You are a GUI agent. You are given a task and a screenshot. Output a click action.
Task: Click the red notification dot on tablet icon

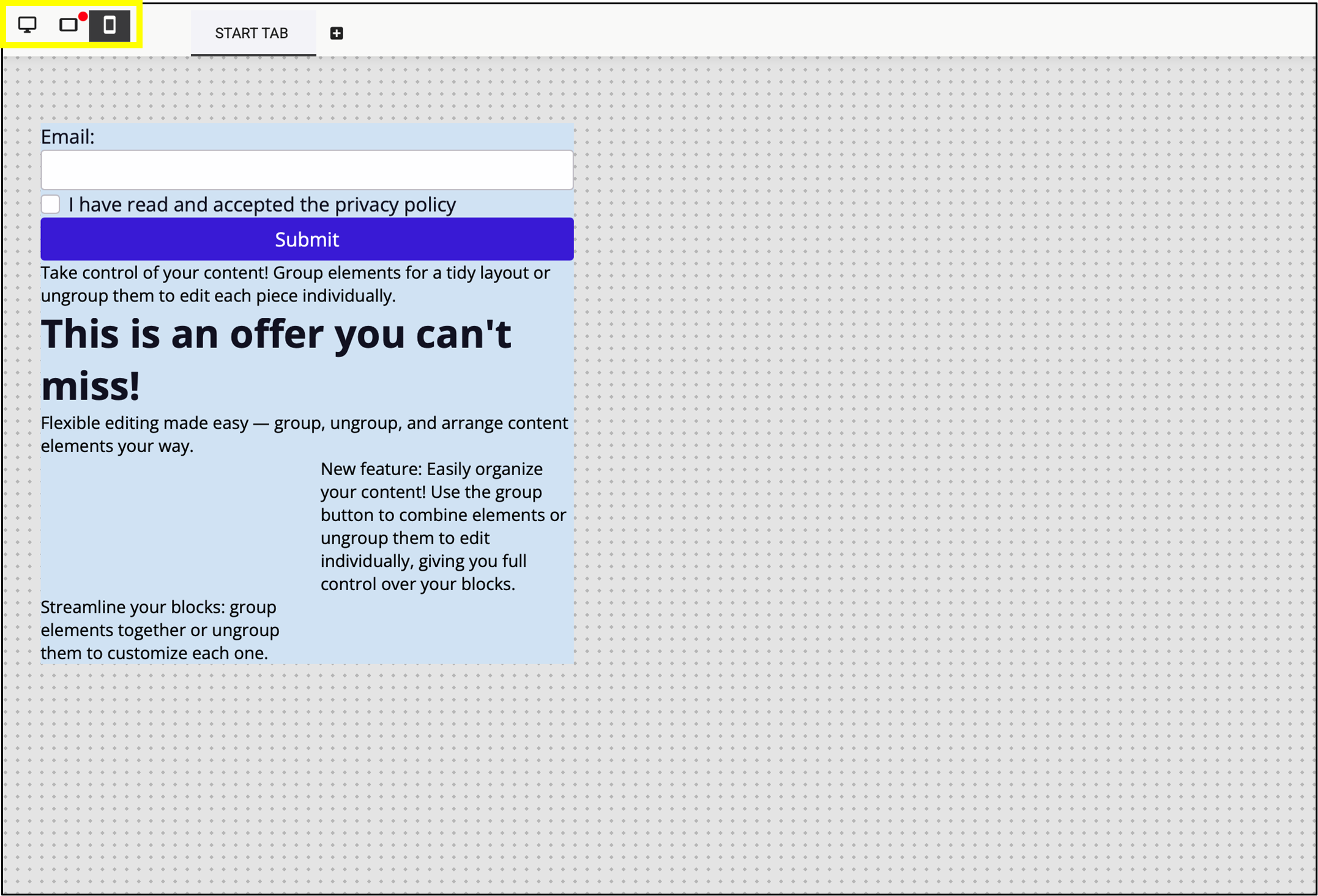(83, 17)
